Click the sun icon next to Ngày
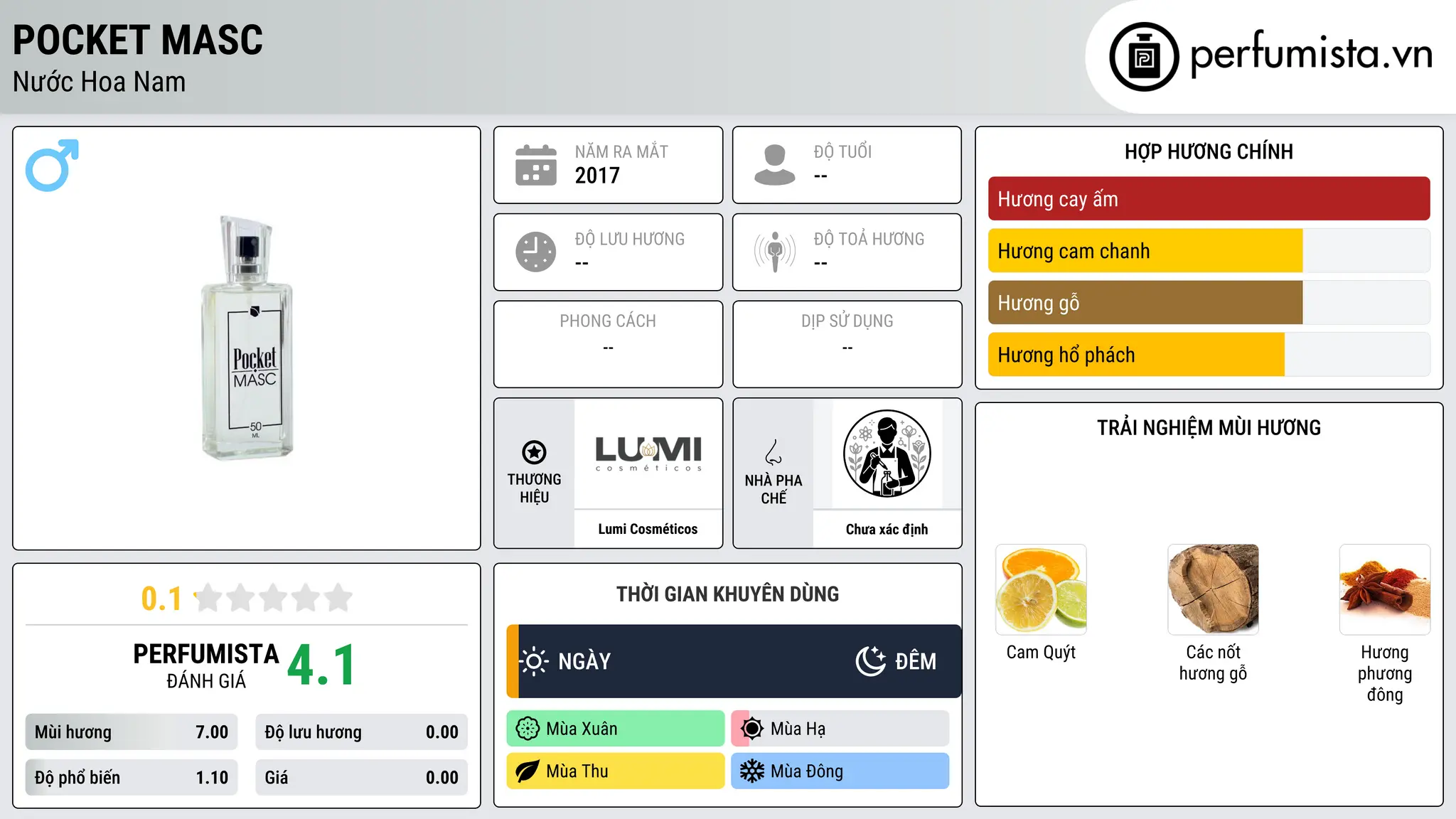This screenshot has width=1456, height=819. [x=534, y=661]
